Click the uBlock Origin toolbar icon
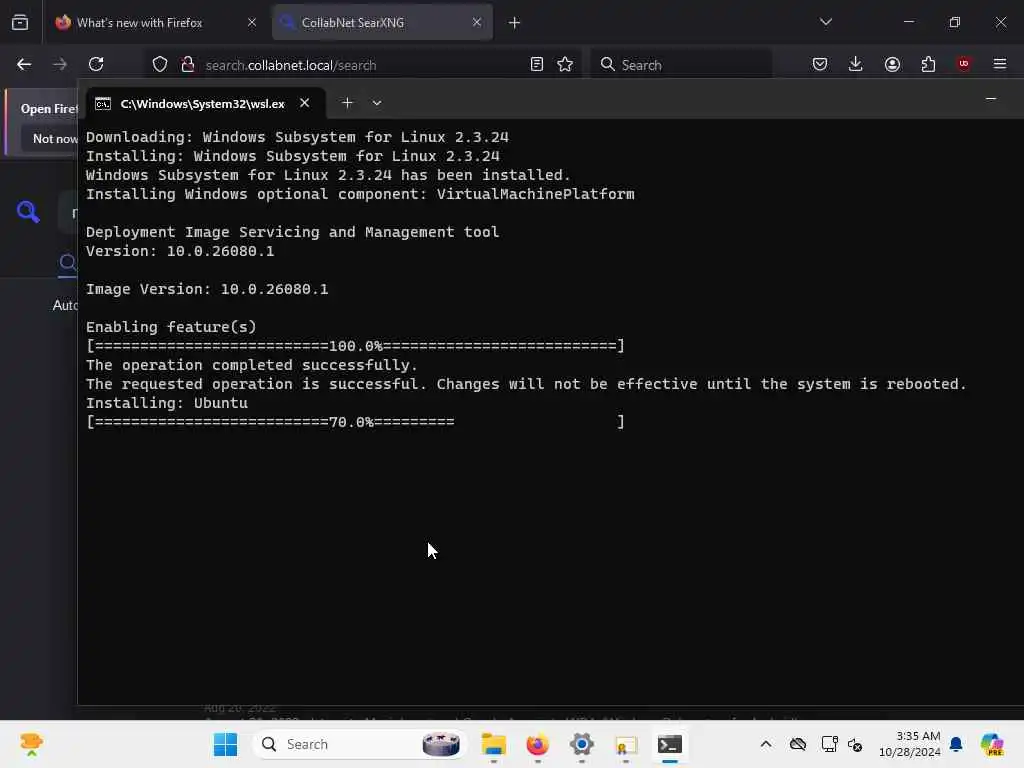 [963, 64]
